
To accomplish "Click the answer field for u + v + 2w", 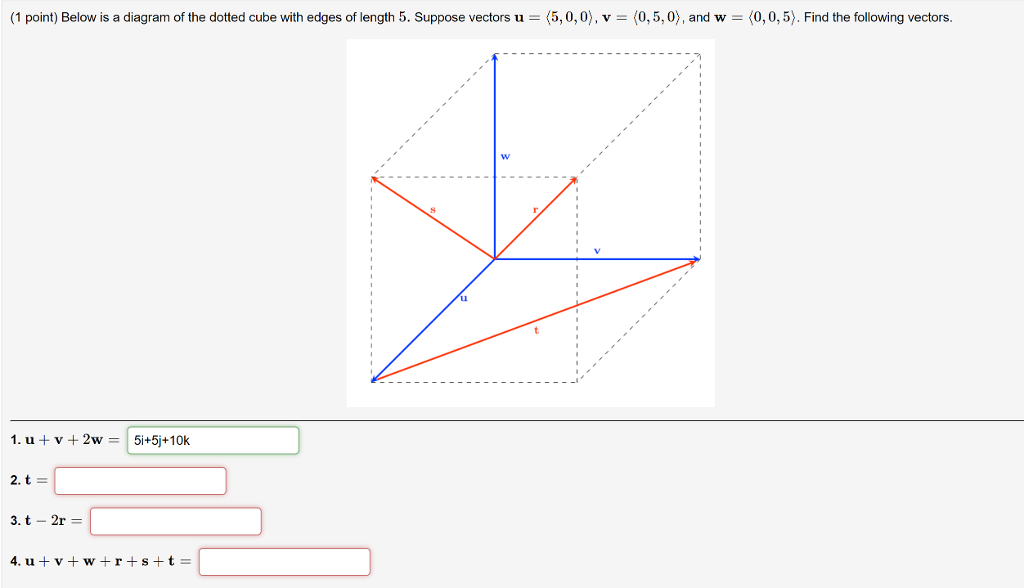I will (213, 440).
